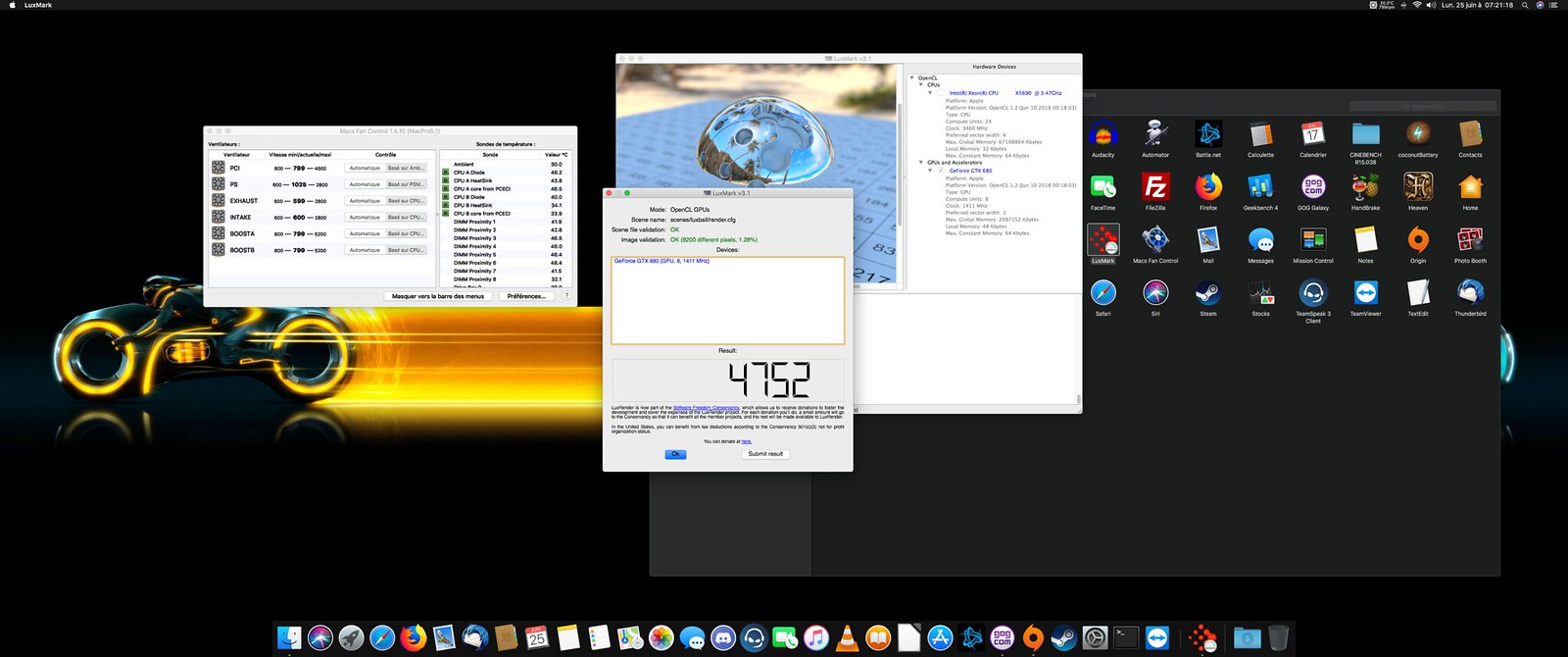Open the Origin app icon in grid
The width and height of the screenshot is (1568, 657).
click(1418, 239)
